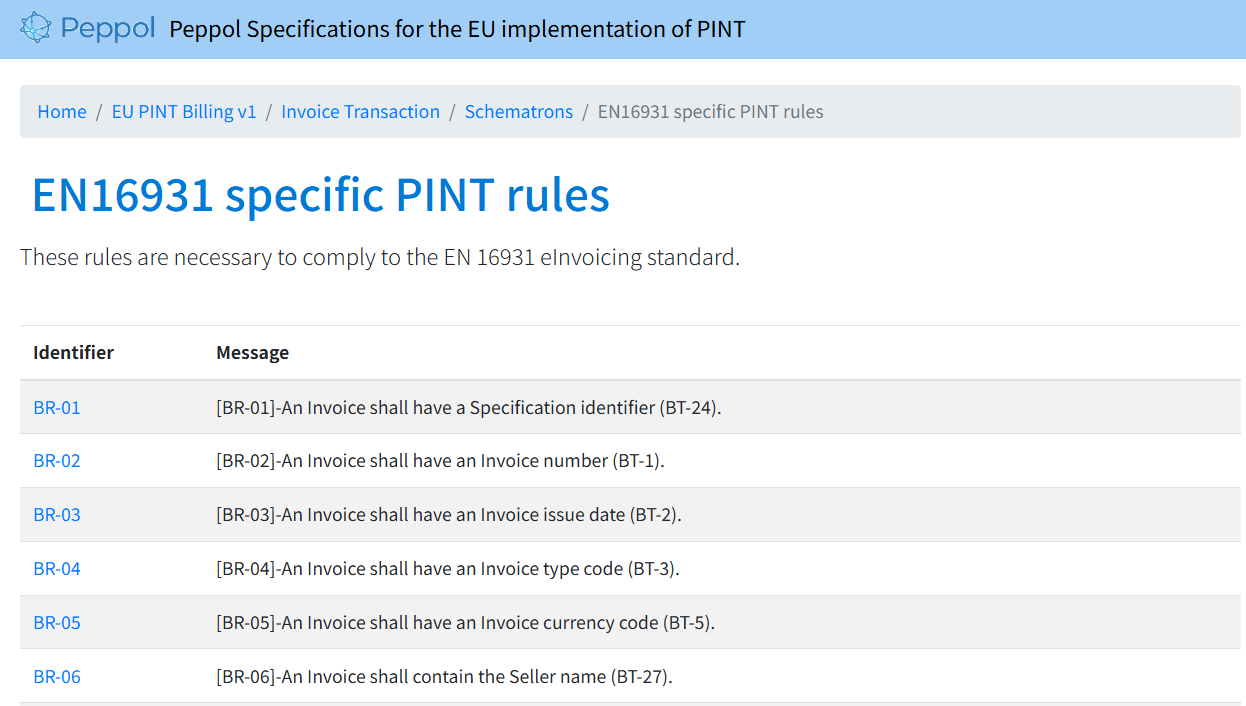Click the message about Specification identifier (BT-24)
1246x706 pixels.
[x=469, y=407]
